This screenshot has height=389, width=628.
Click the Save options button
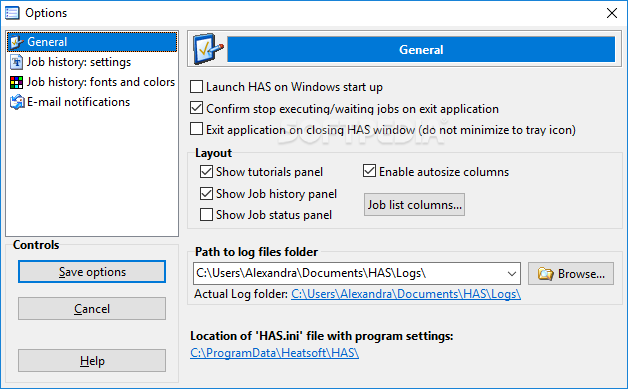(x=92, y=272)
